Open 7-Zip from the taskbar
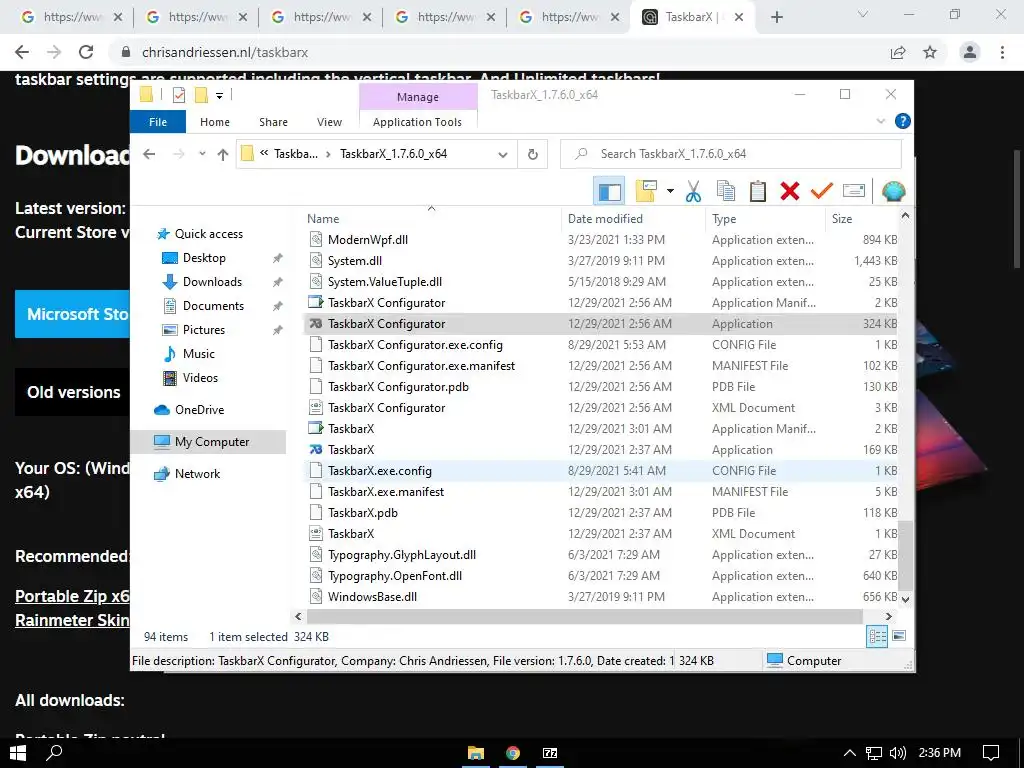The image size is (1024, 768). [550, 753]
